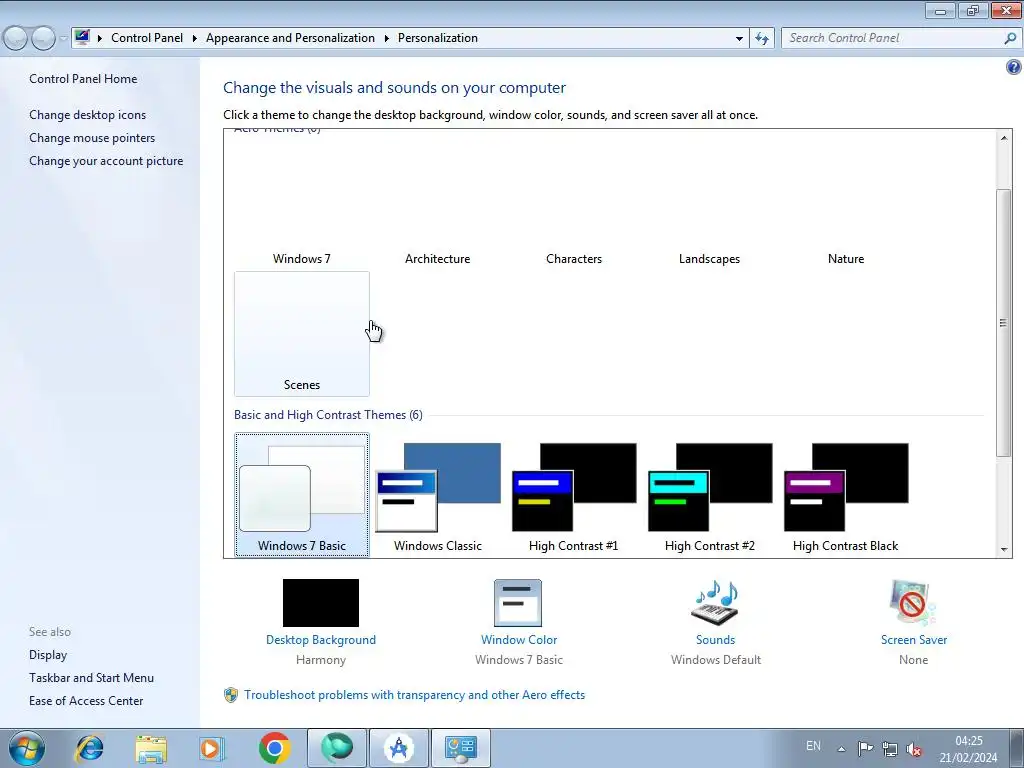Click the Back navigation arrow
The image size is (1024, 768).
16,38
